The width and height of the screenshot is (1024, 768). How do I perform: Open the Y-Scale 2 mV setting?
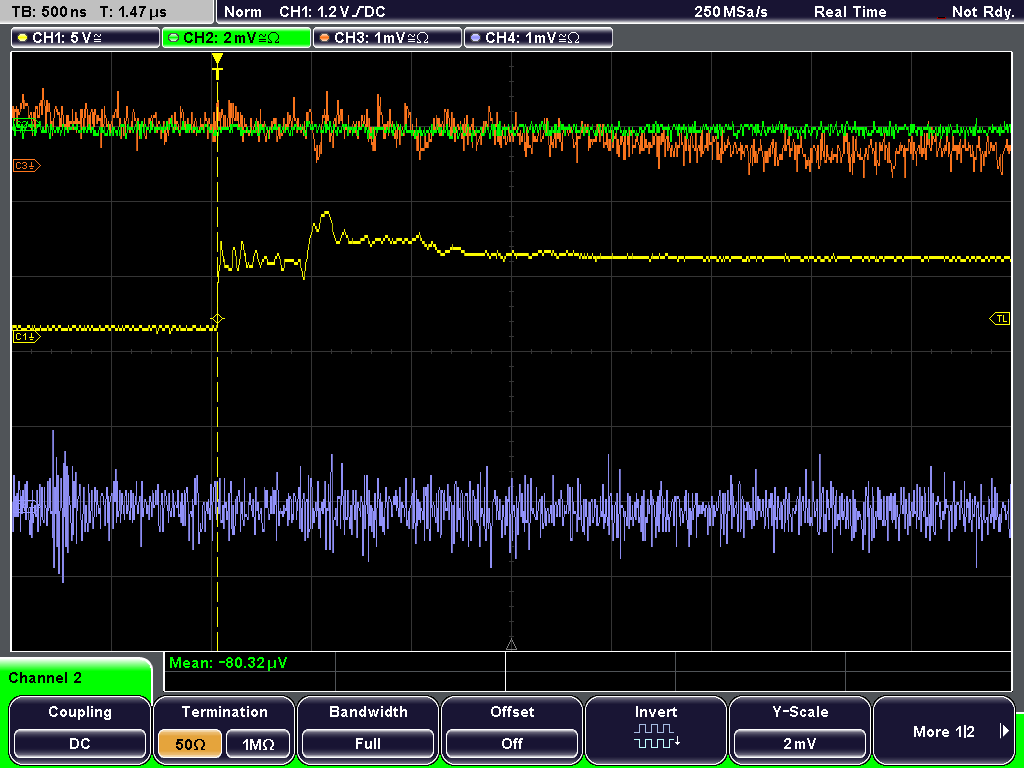pos(799,729)
